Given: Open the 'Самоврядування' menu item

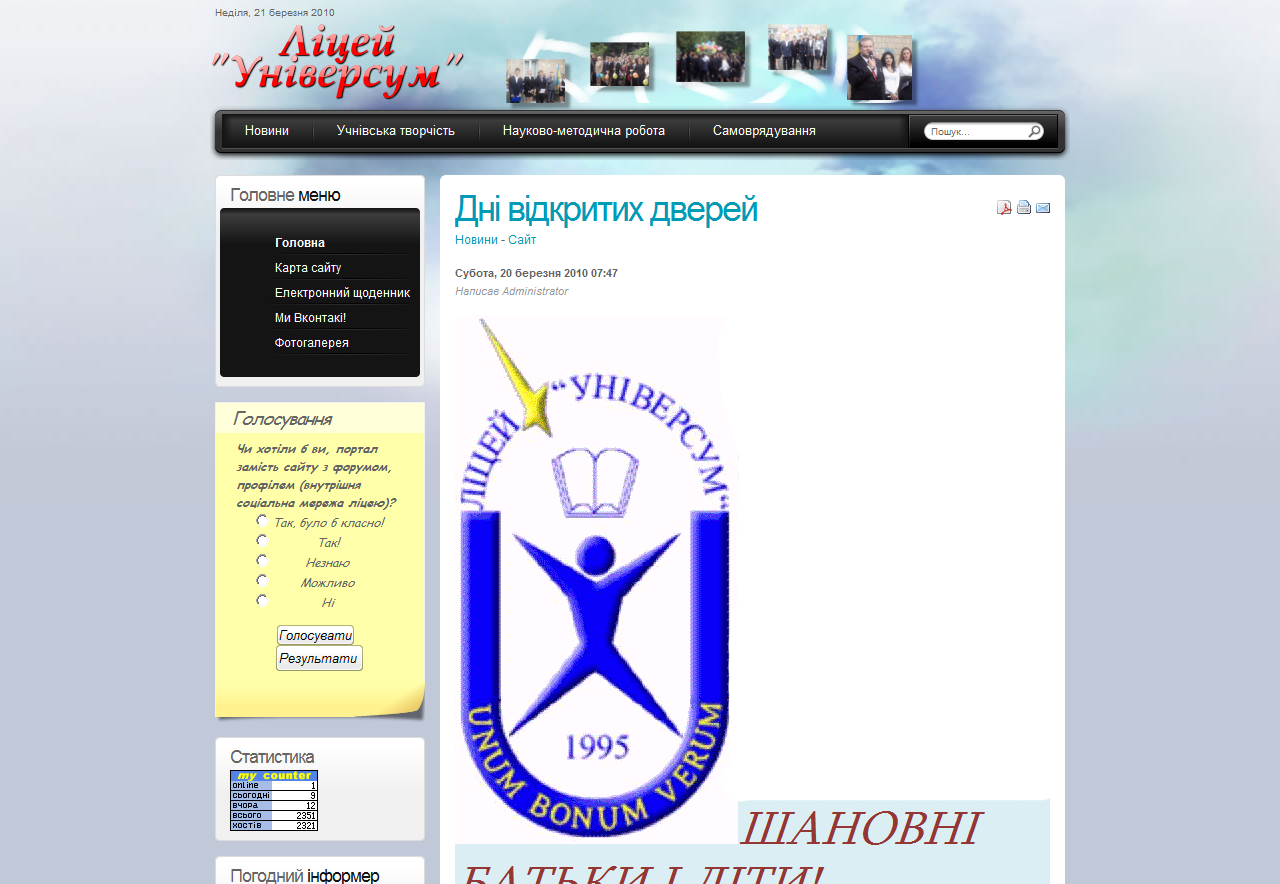Looking at the screenshot, I should pos(763,130).
